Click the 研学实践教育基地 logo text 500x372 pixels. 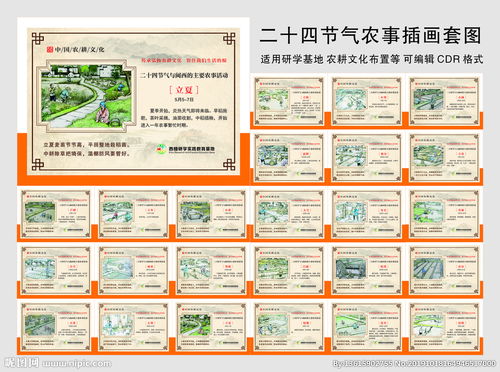click(x=192, y=149)
